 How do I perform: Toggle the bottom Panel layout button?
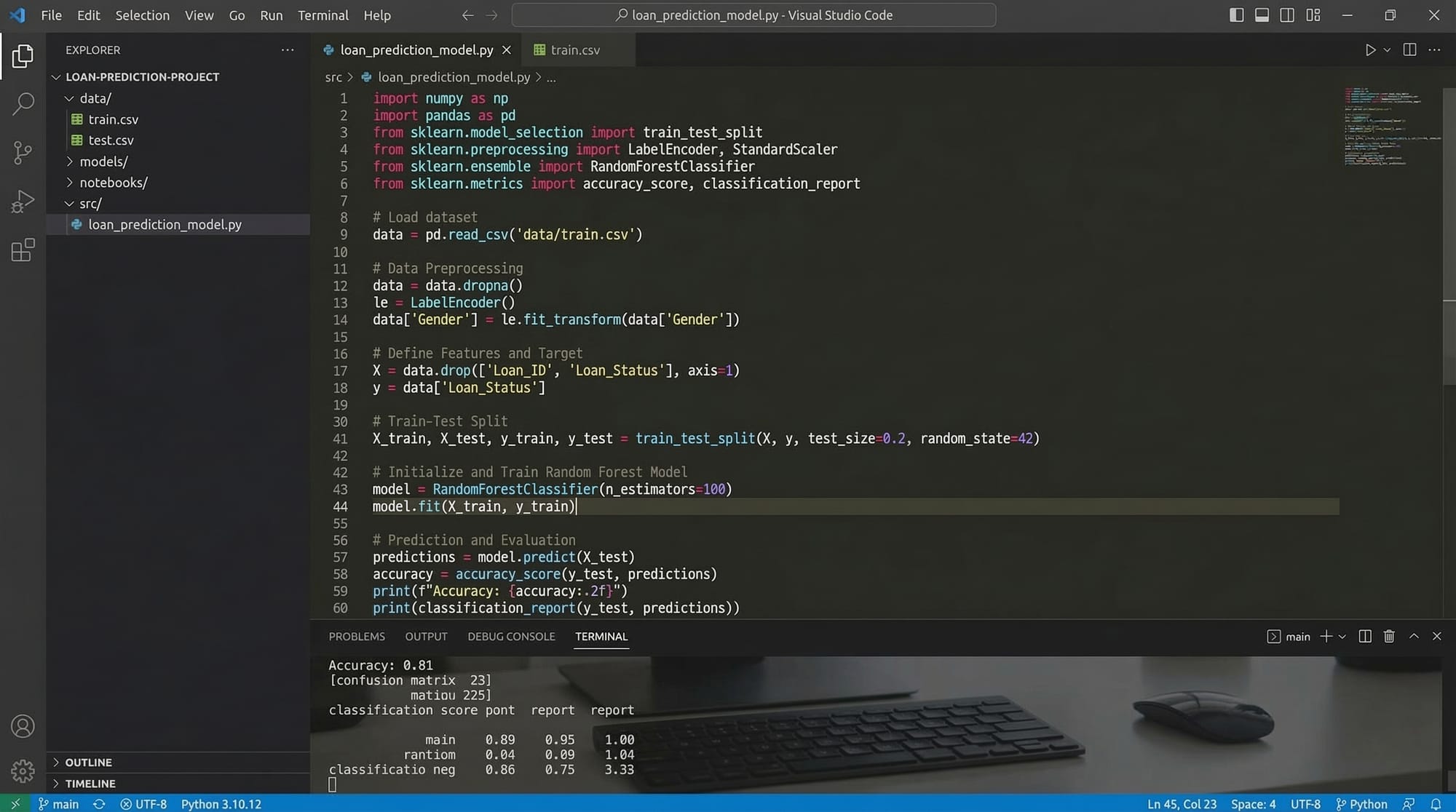click(x=1262, y=15)
